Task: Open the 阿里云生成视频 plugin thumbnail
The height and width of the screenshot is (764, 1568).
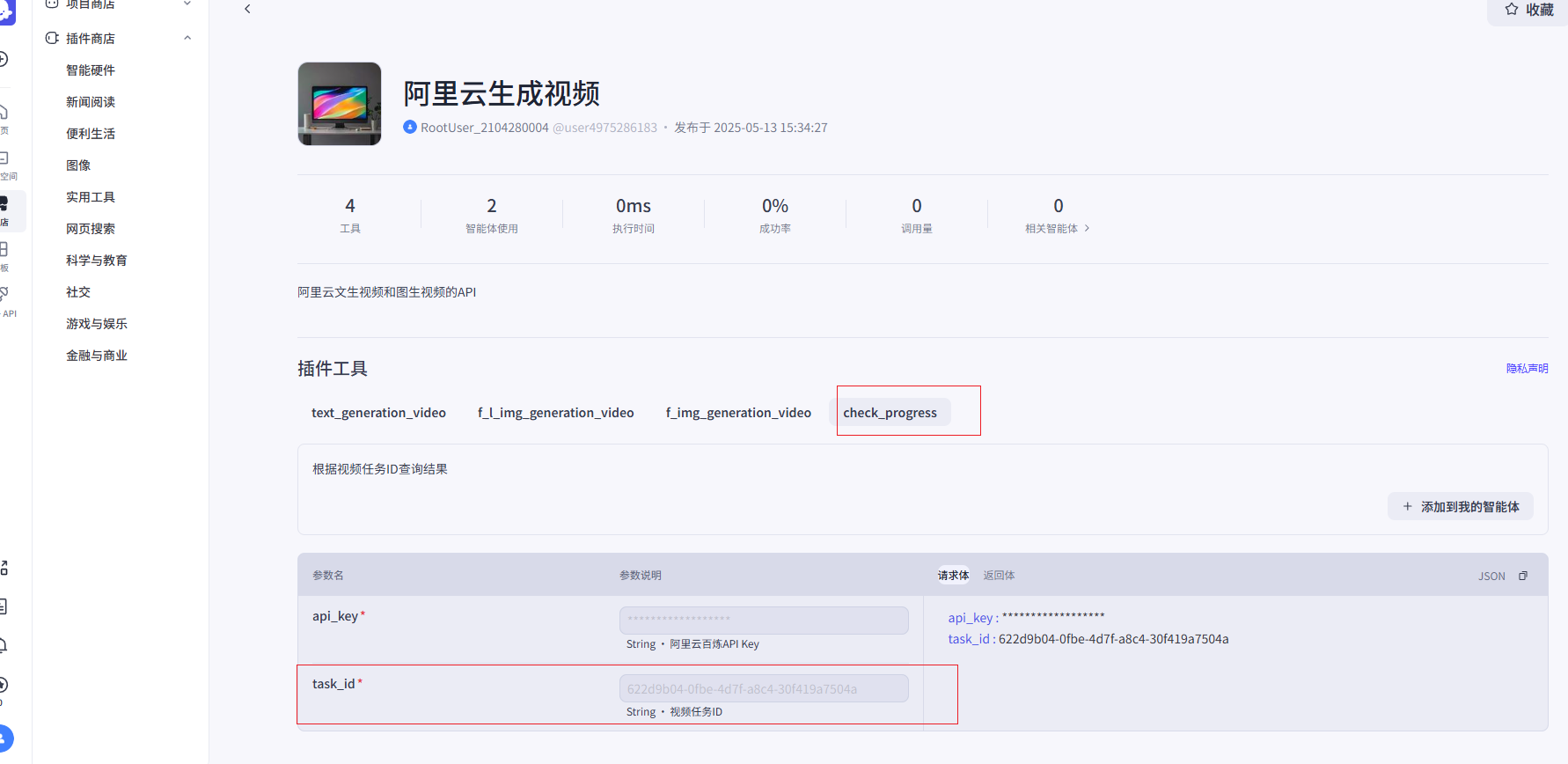Action: click(x=340, y=104)
